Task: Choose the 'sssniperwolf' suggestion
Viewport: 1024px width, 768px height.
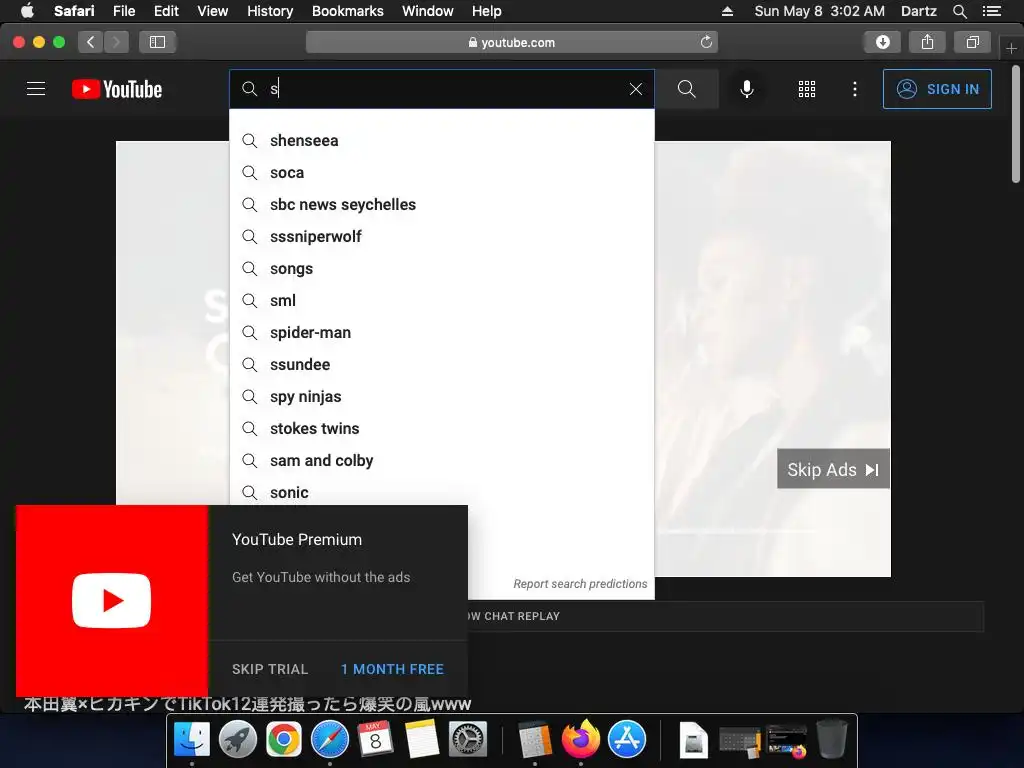Action: coord(441,236)
